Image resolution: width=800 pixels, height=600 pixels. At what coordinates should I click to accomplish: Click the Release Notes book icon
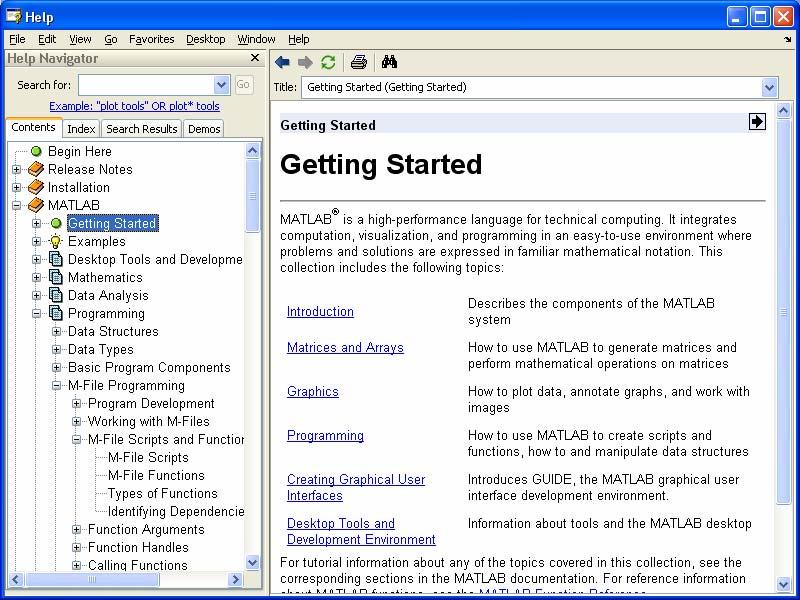click(x=36, y=169)
